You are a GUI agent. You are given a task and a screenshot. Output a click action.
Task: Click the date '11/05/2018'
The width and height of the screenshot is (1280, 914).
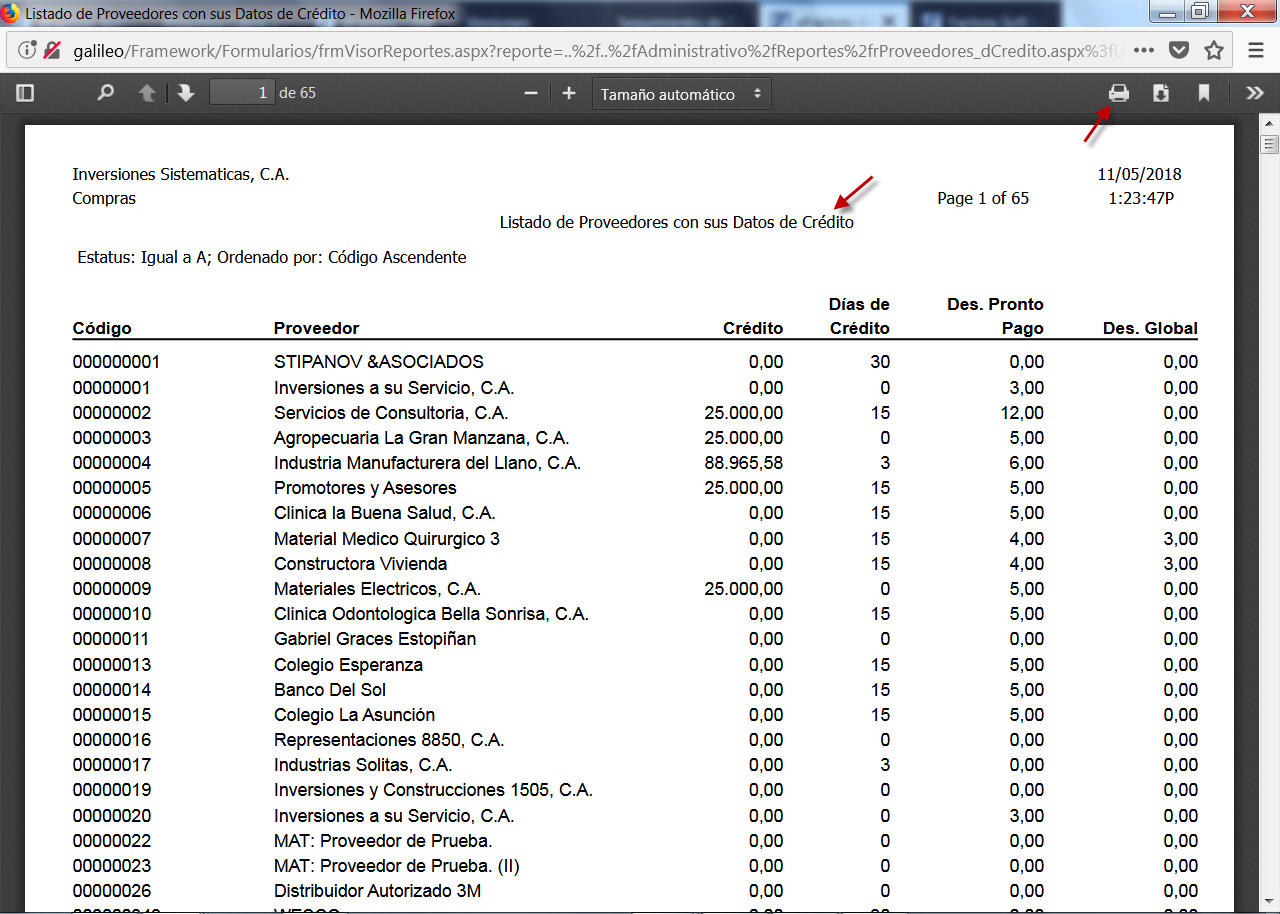point(1139,174)
